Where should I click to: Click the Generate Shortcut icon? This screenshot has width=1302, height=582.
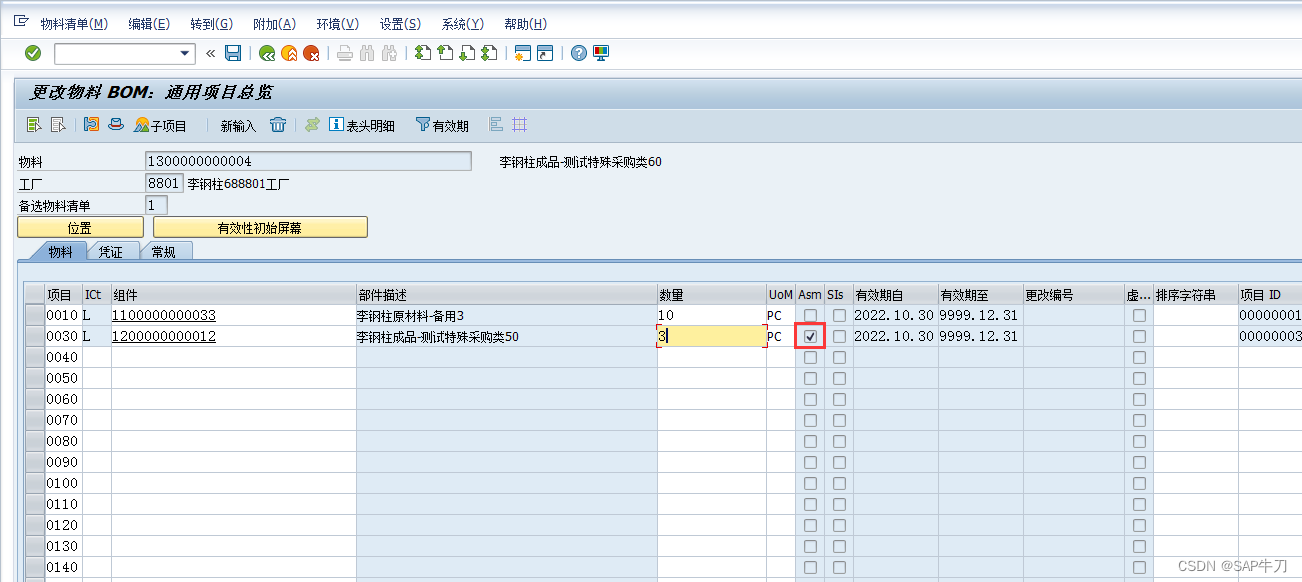click(x=545, y=53)
